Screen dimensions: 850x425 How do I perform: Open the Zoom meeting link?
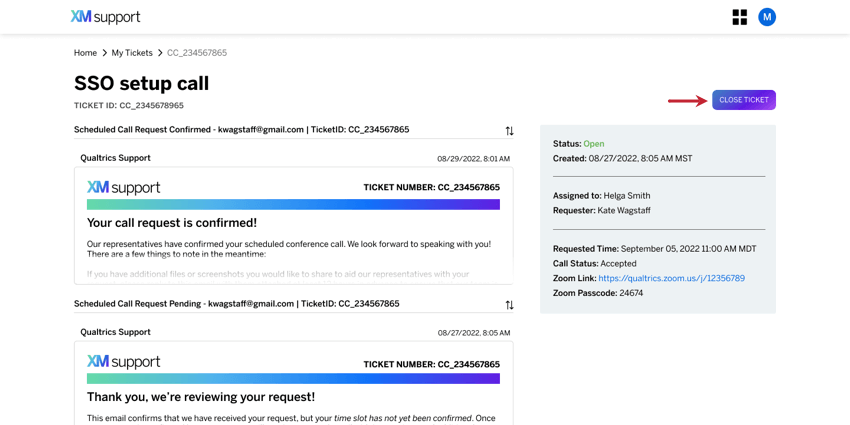point(672,278)
